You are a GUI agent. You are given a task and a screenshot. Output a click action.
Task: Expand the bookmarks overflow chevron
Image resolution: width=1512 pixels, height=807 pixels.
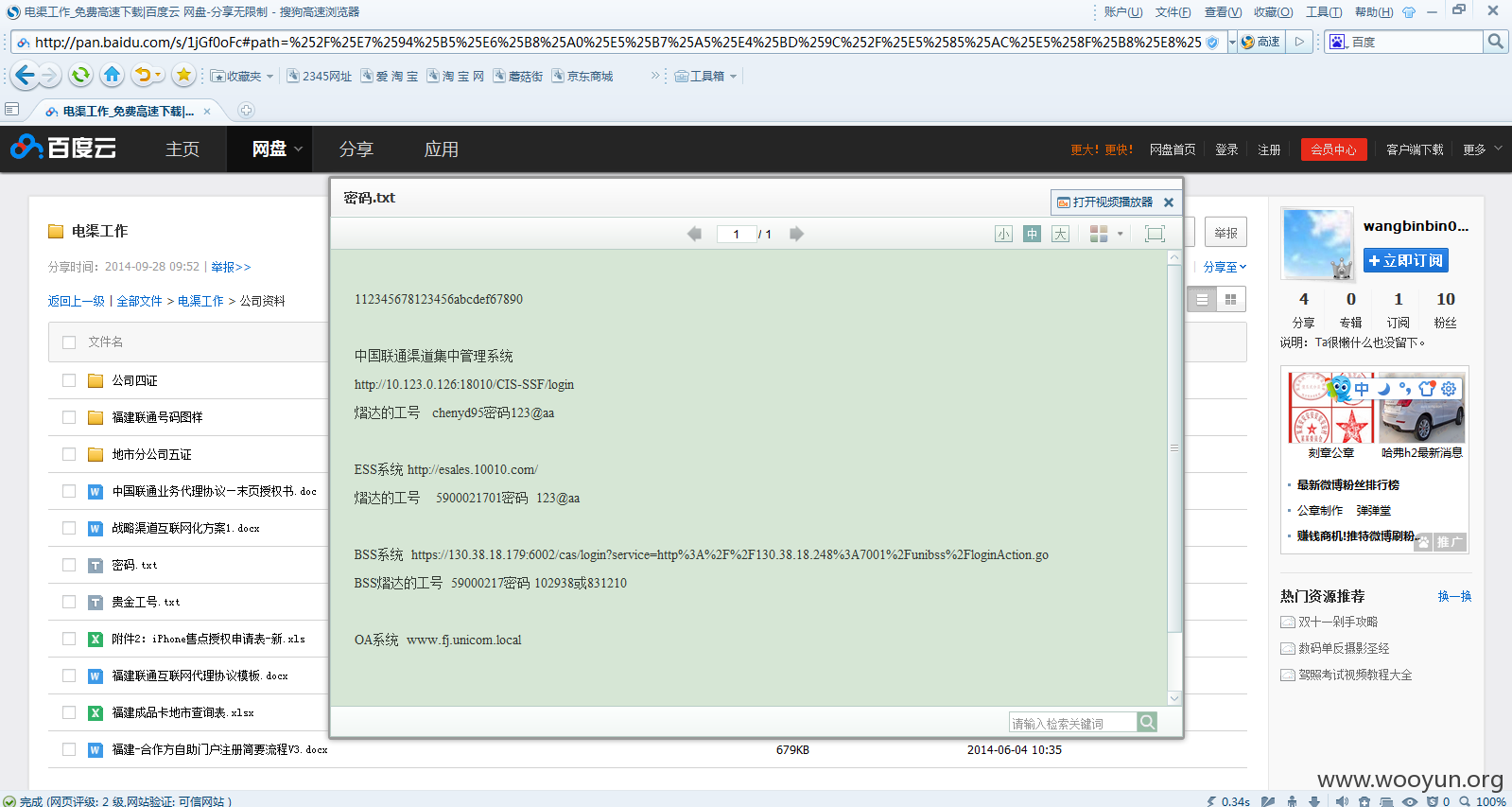point(654,76)
